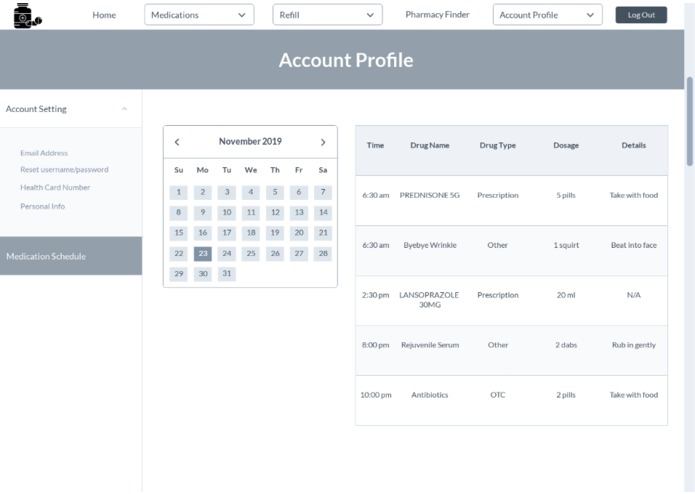Select November 14 on calendar
The width and height of the screenshot is (695, 494).
[323, 213]
